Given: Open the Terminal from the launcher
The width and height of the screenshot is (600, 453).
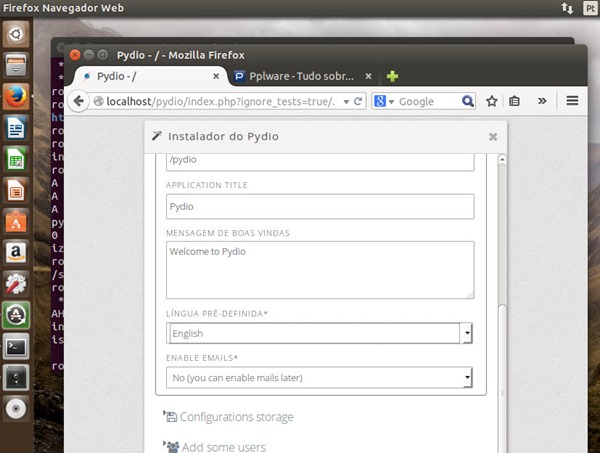Looking at the screenshot, I should tap(16, 347).
